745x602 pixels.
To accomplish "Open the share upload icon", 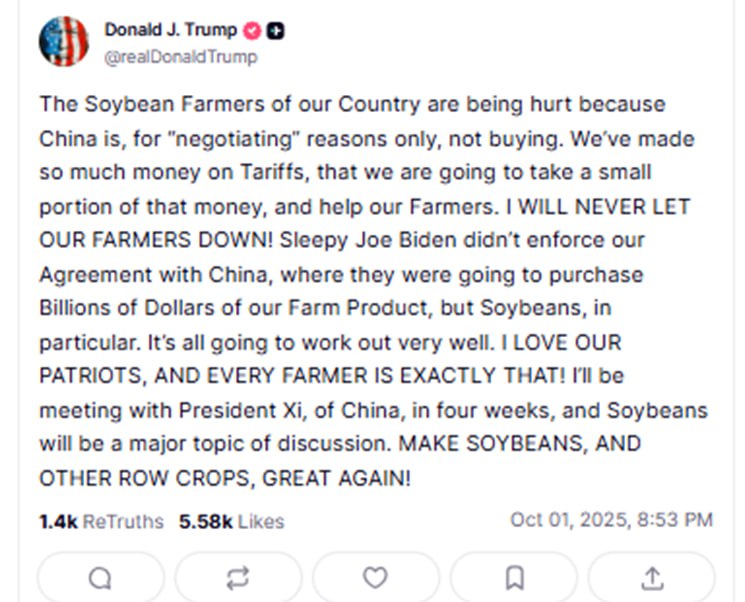I will click(651, 577).
